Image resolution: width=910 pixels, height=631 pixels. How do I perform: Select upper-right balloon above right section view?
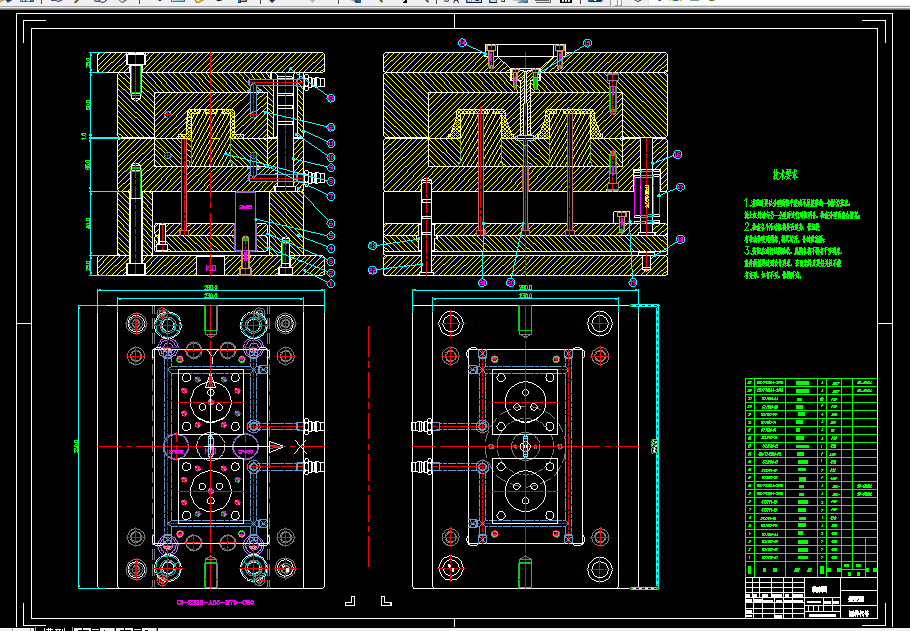[x=587, y=43]
